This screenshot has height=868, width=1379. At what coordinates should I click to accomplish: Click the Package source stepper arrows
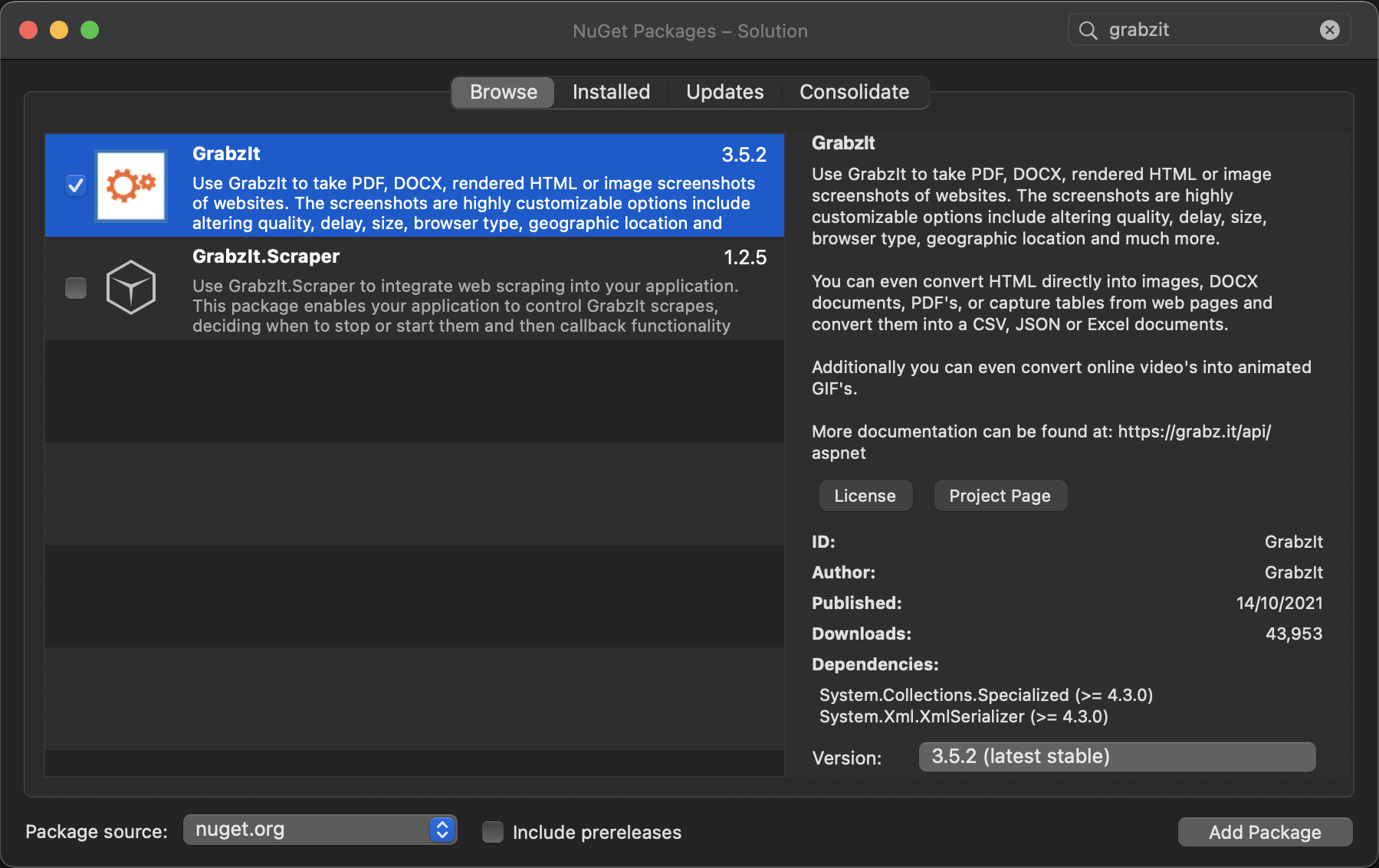pos(441,829)
